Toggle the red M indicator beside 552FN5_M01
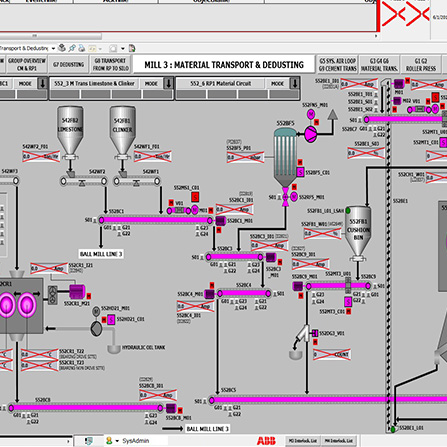 coord(317,122)
